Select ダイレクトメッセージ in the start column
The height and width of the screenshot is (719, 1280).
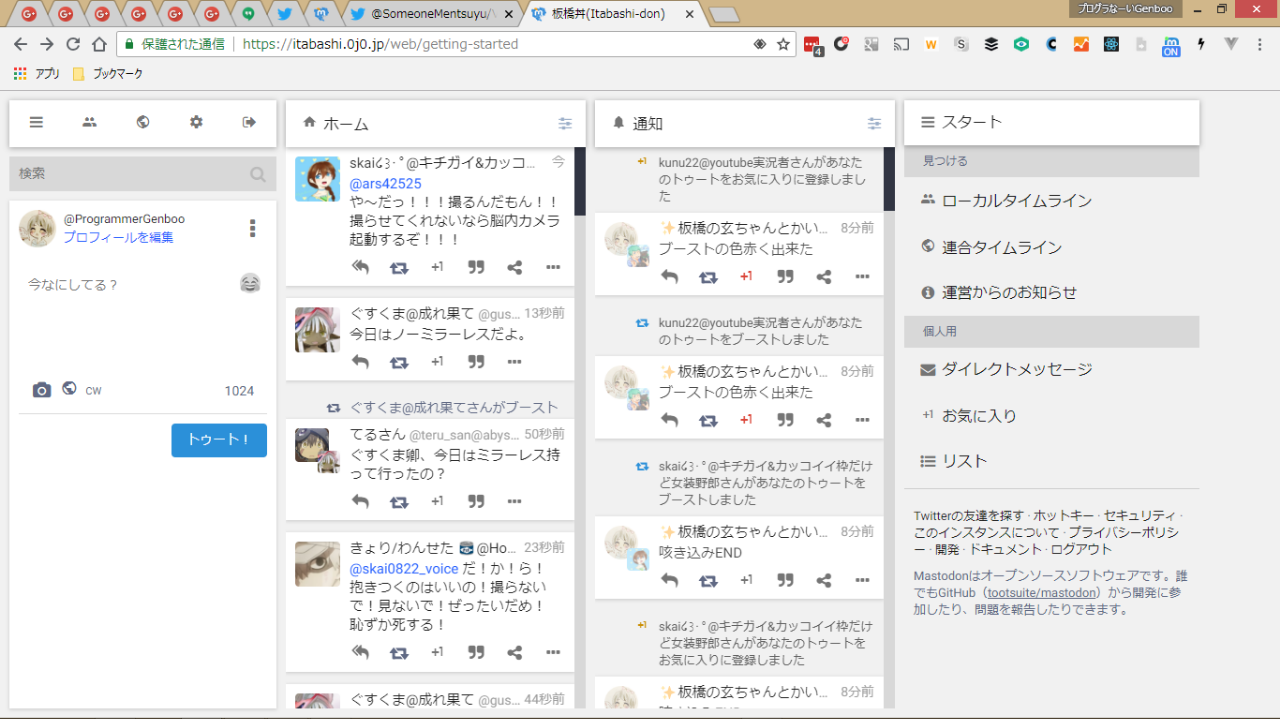tap(1016, 370)
